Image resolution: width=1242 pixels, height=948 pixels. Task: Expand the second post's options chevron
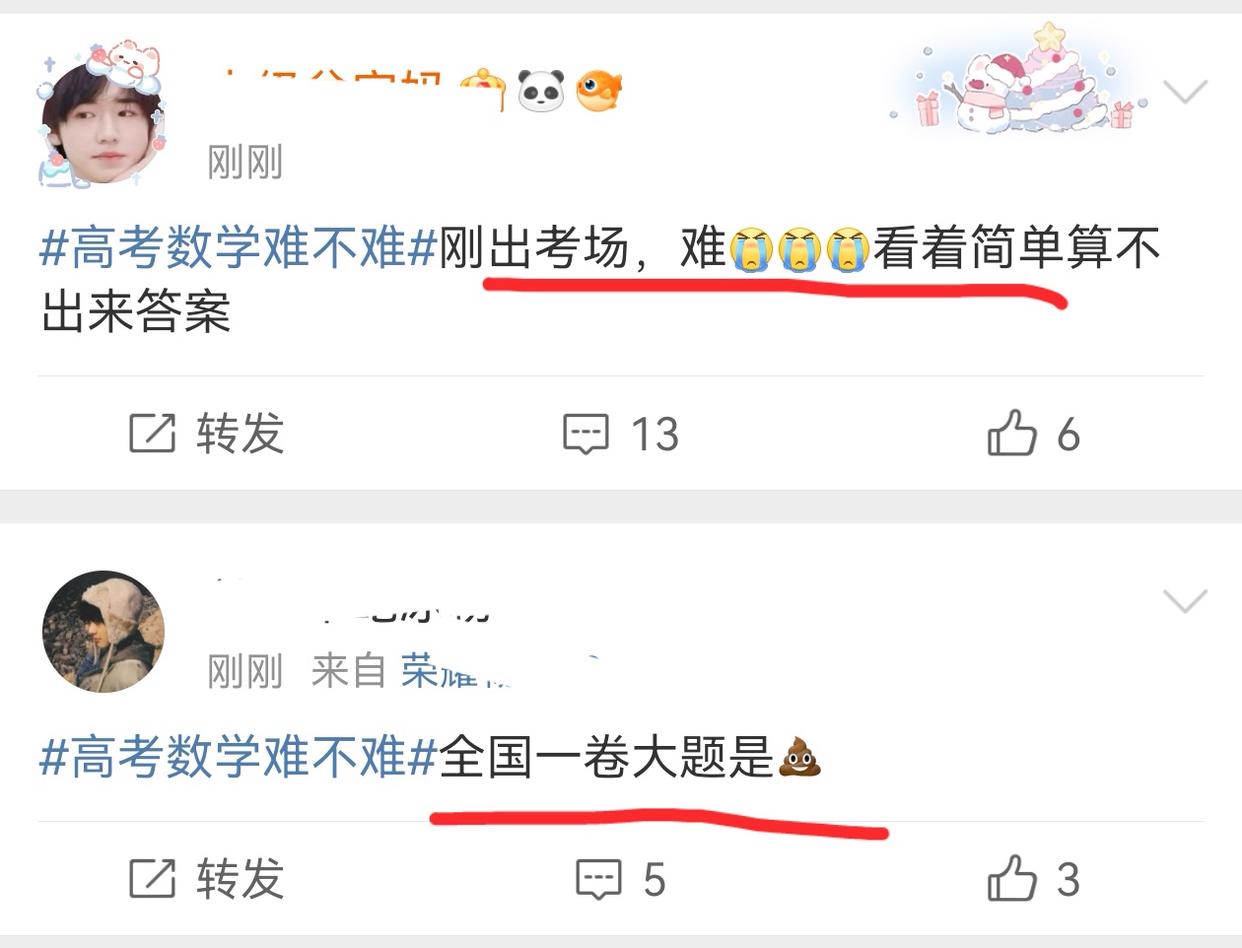(x=1187, y=601)
